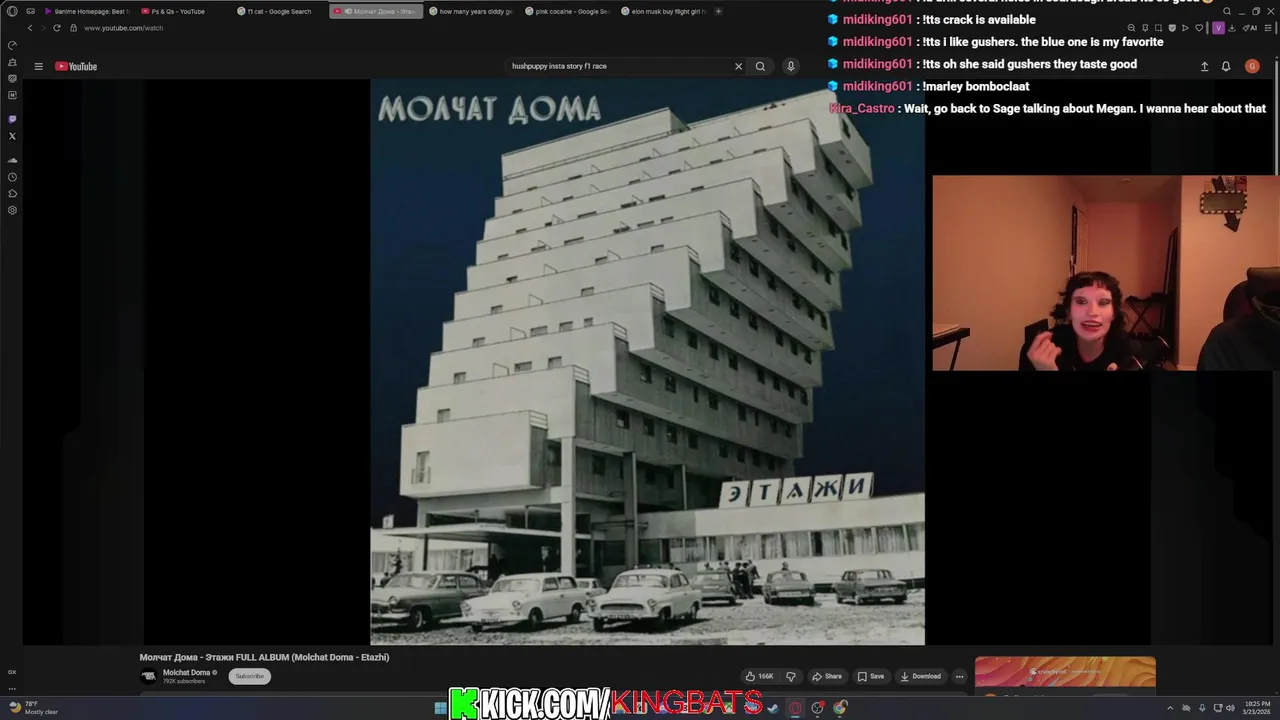Viewport: 1280px width, 720px height.
Task: Open the Molchat Doma channel name link
Action: pyautogui.click(x=187, y=673)
